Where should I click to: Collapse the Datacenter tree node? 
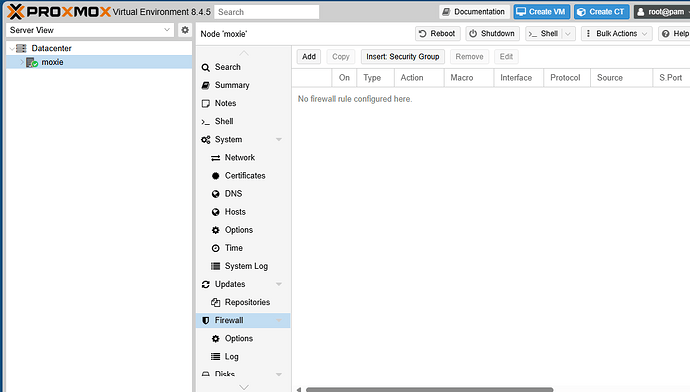coord(12,48)
